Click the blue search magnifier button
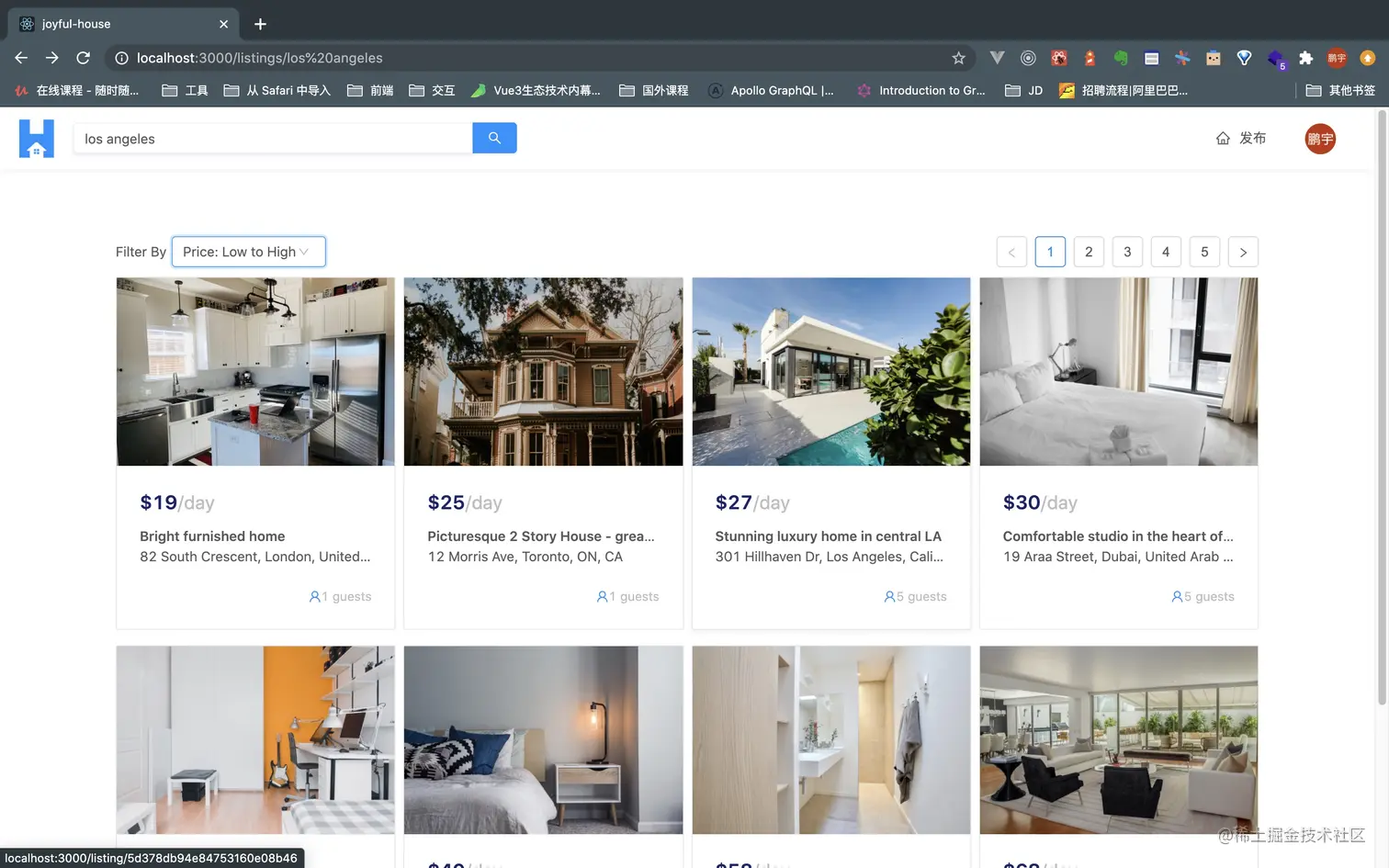 click(x=494, y=138)
